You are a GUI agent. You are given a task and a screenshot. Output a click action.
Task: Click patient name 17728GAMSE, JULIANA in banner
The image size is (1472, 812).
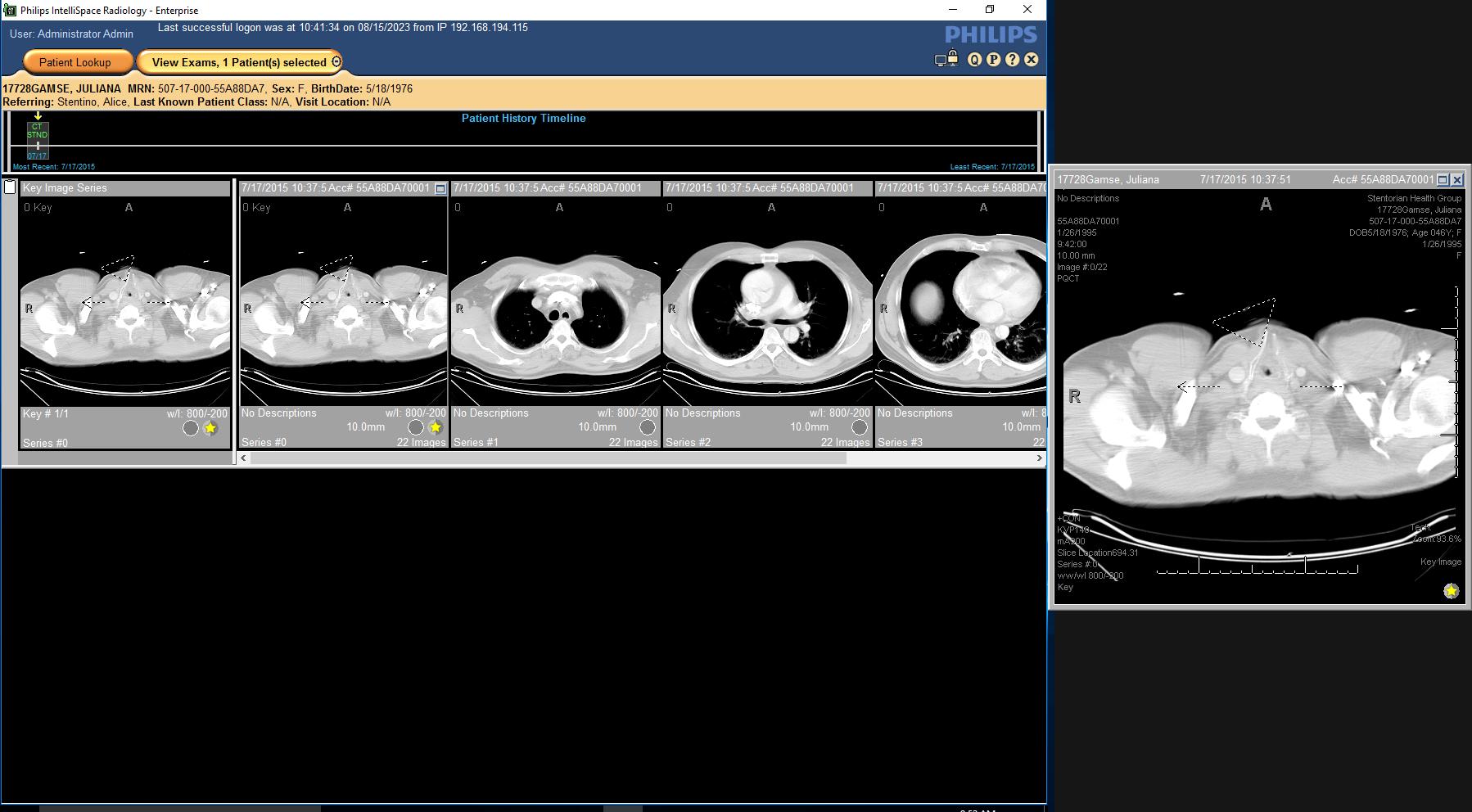[62, 88]
